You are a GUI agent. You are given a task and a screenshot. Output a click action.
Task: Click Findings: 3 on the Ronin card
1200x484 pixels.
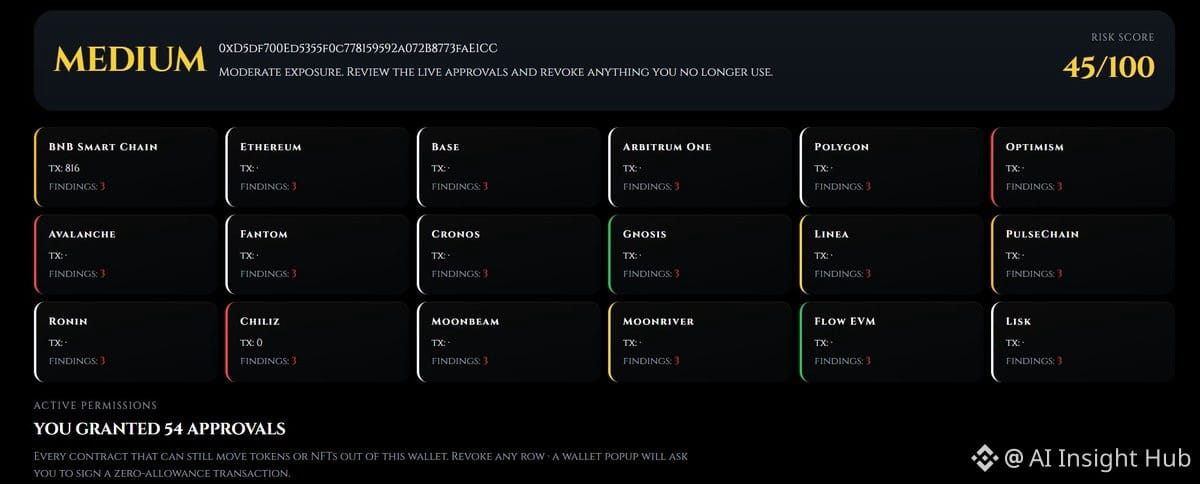(77, 361)
